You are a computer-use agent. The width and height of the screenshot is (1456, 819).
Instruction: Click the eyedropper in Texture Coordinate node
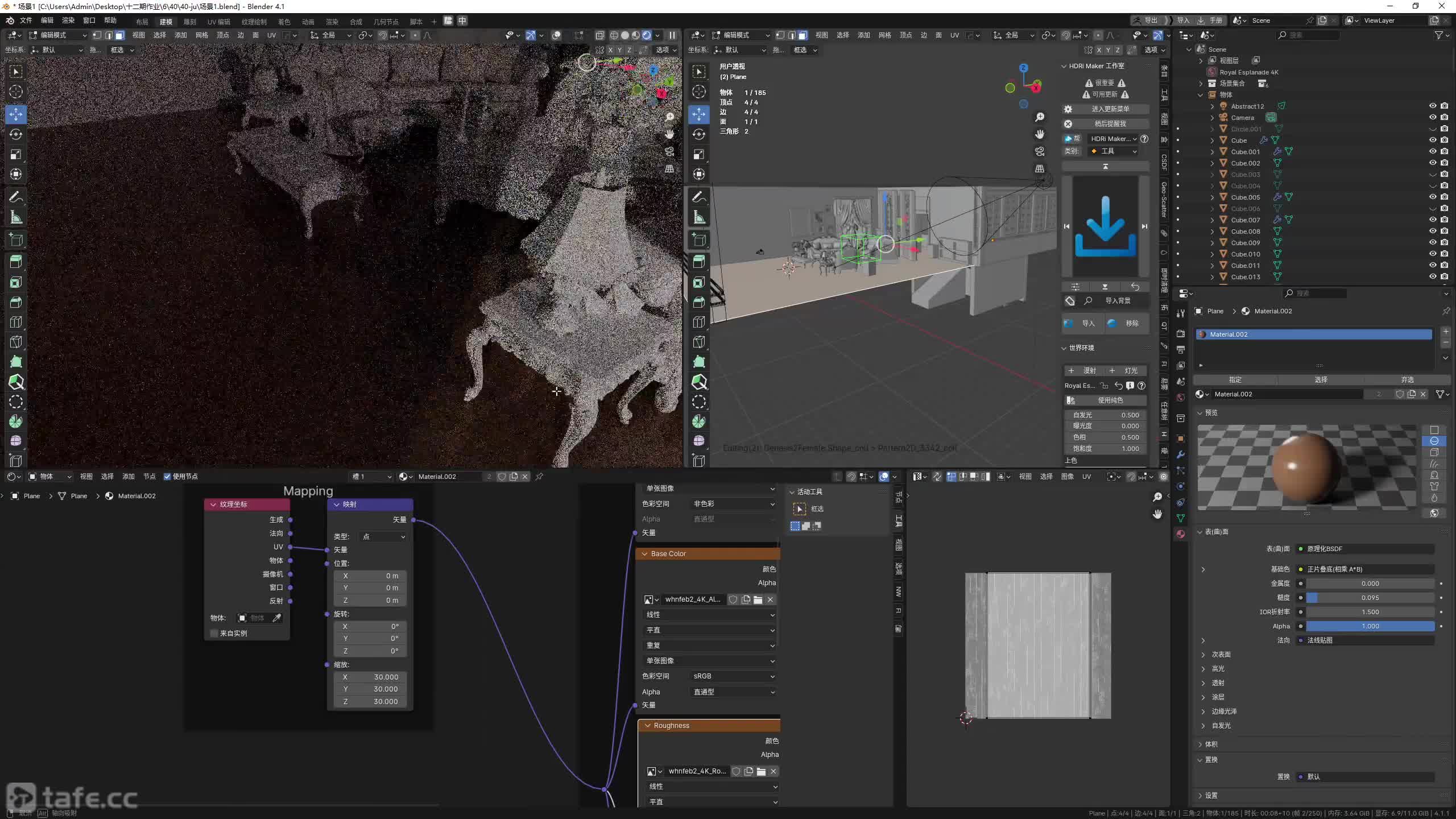[x=277, y=618]
